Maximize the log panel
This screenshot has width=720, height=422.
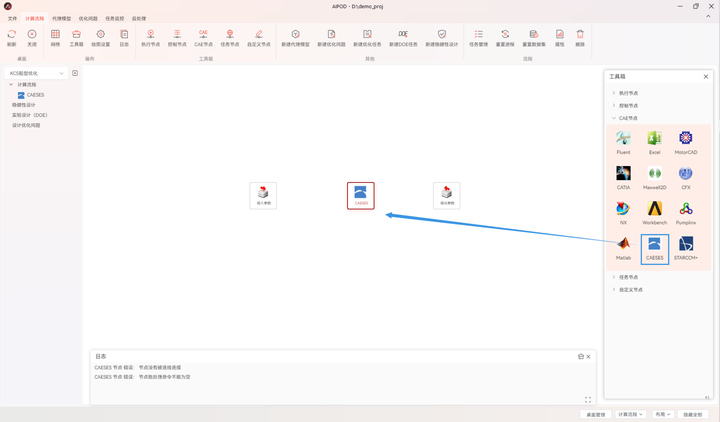click(588, 399)
